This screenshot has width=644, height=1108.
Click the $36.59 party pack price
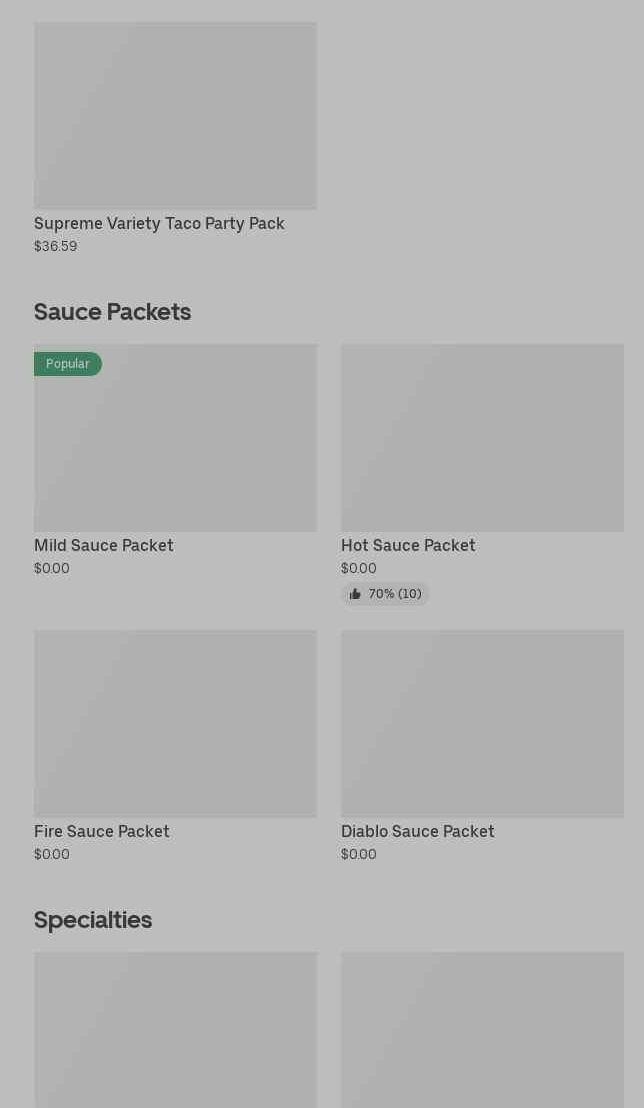[x=56, y=247]
